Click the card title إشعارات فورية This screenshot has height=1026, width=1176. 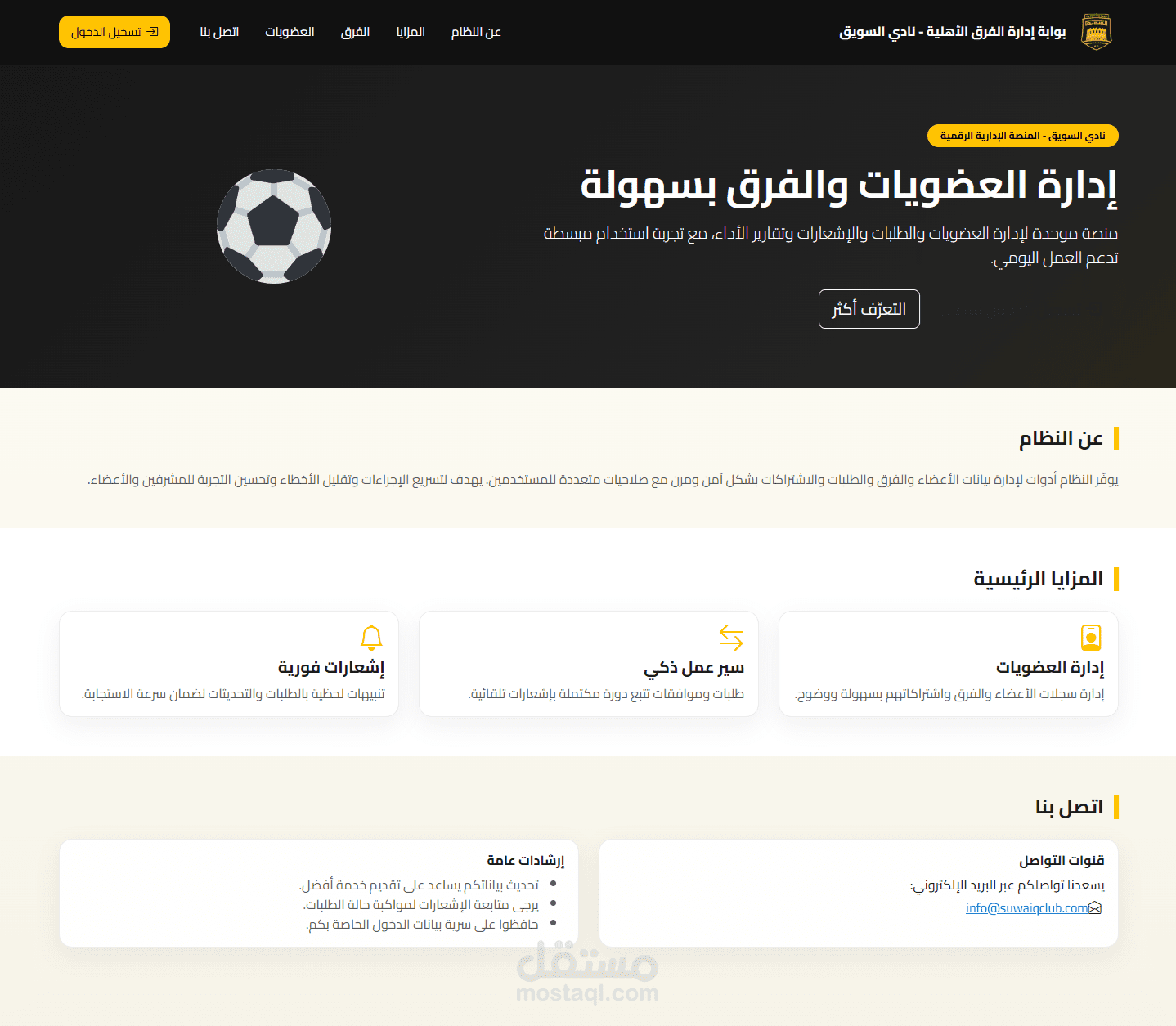[x=331, y=668]
